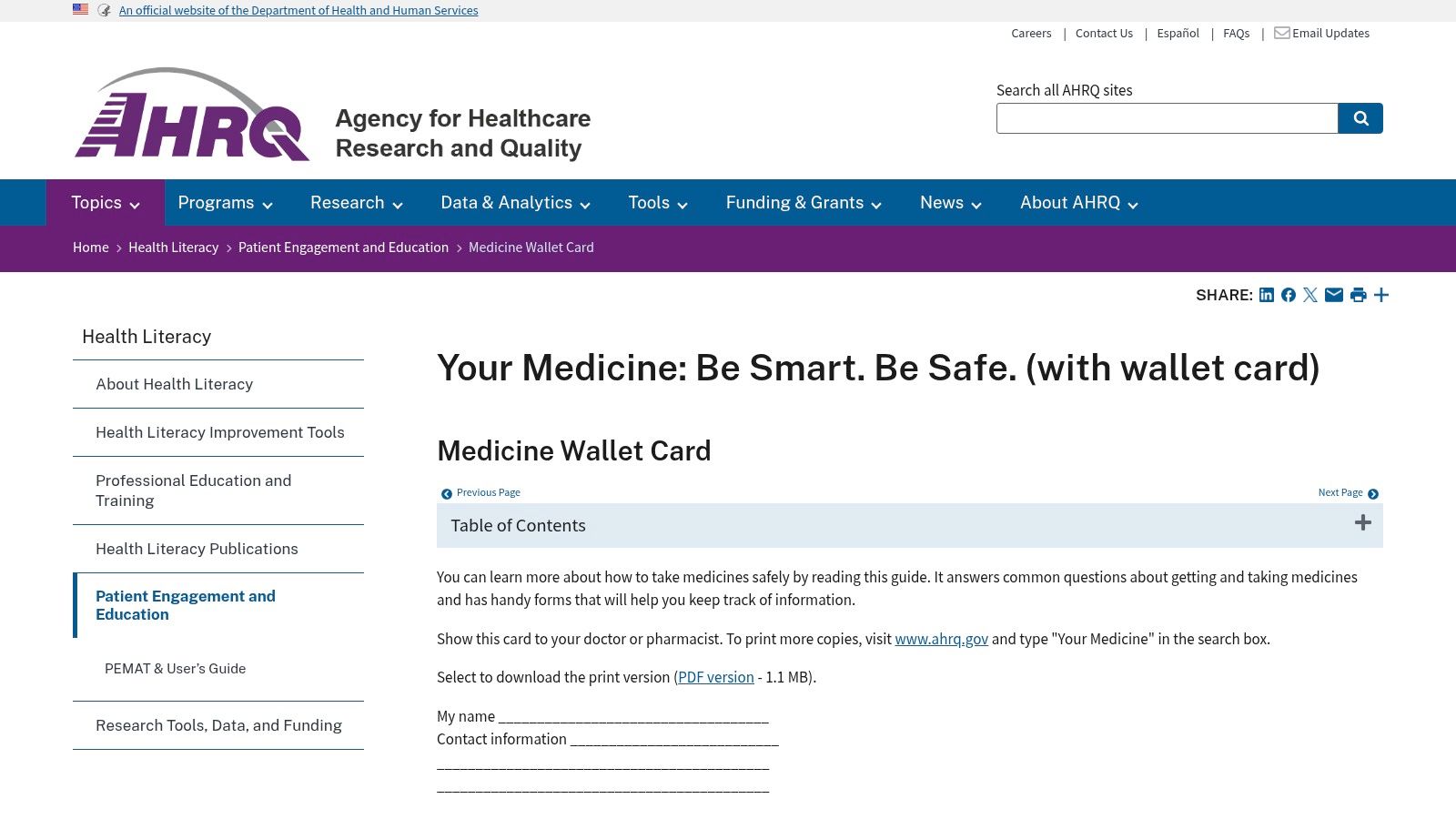Open more sharing options with the plus icon
The image size is (1456, 819).
[x=1380, y=295]
